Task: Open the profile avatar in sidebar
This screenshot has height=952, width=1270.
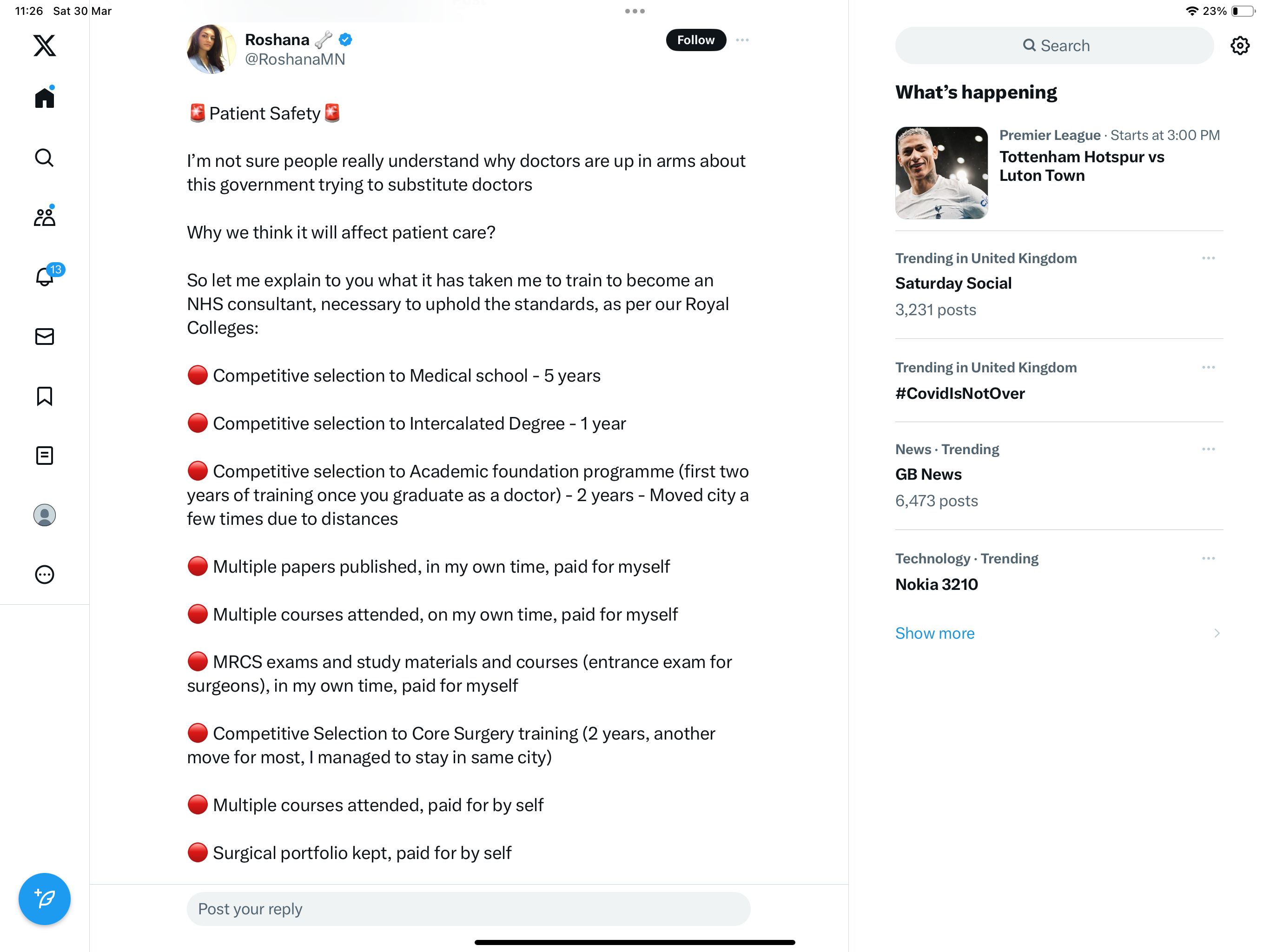Action: [44, 515]
